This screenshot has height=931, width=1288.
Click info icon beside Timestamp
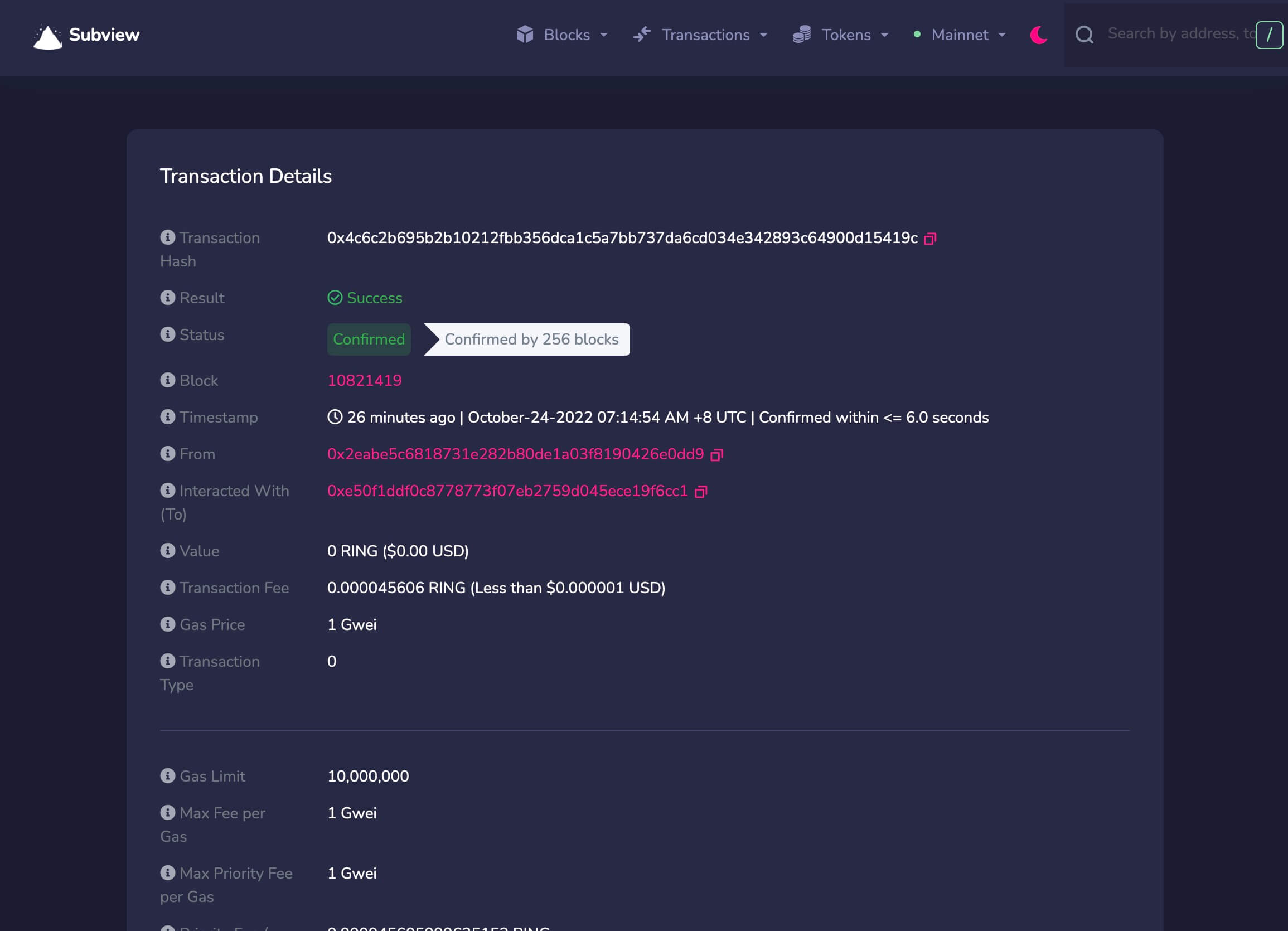tap(167, 416)
